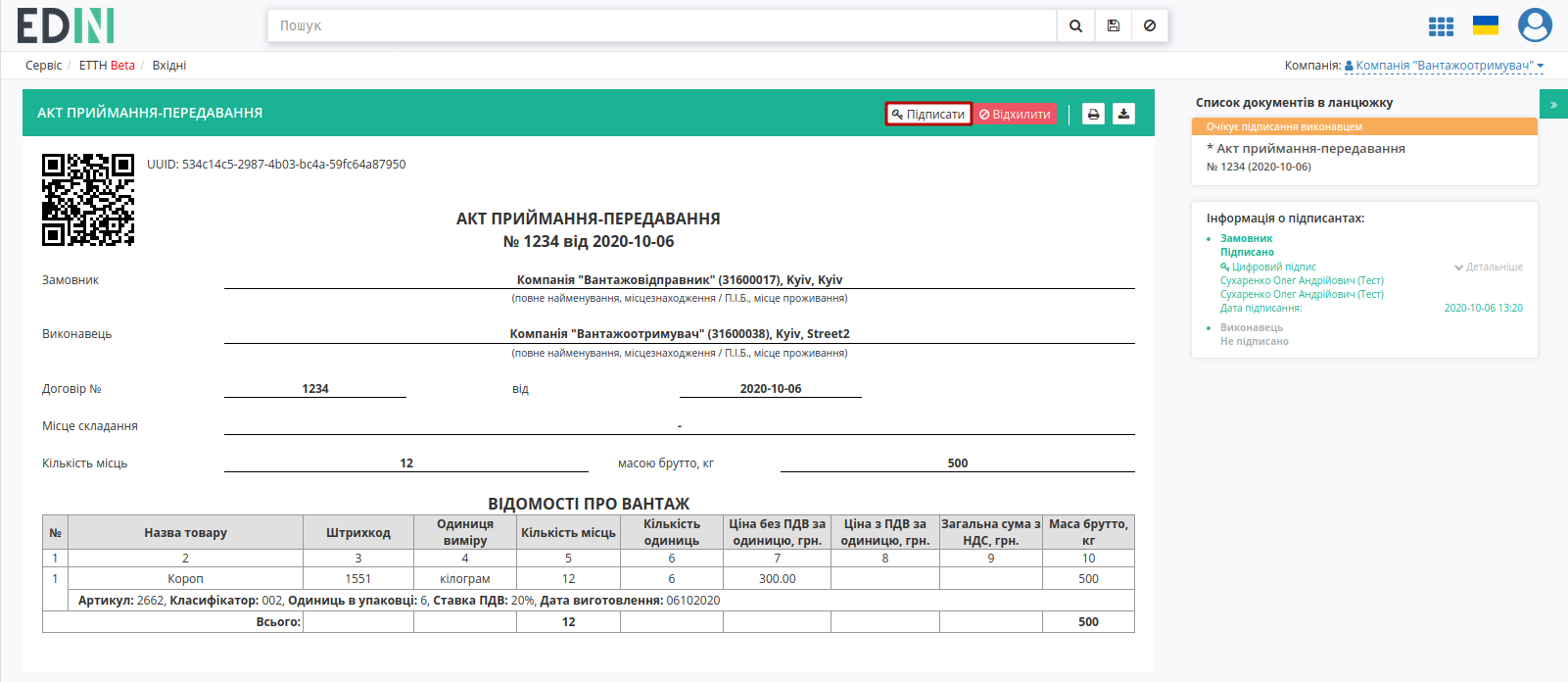Image resolution: width=1568 pixels, height=682 pixels.
Task: Go to Сервіс breadcrumb
Action: [44, 66]
